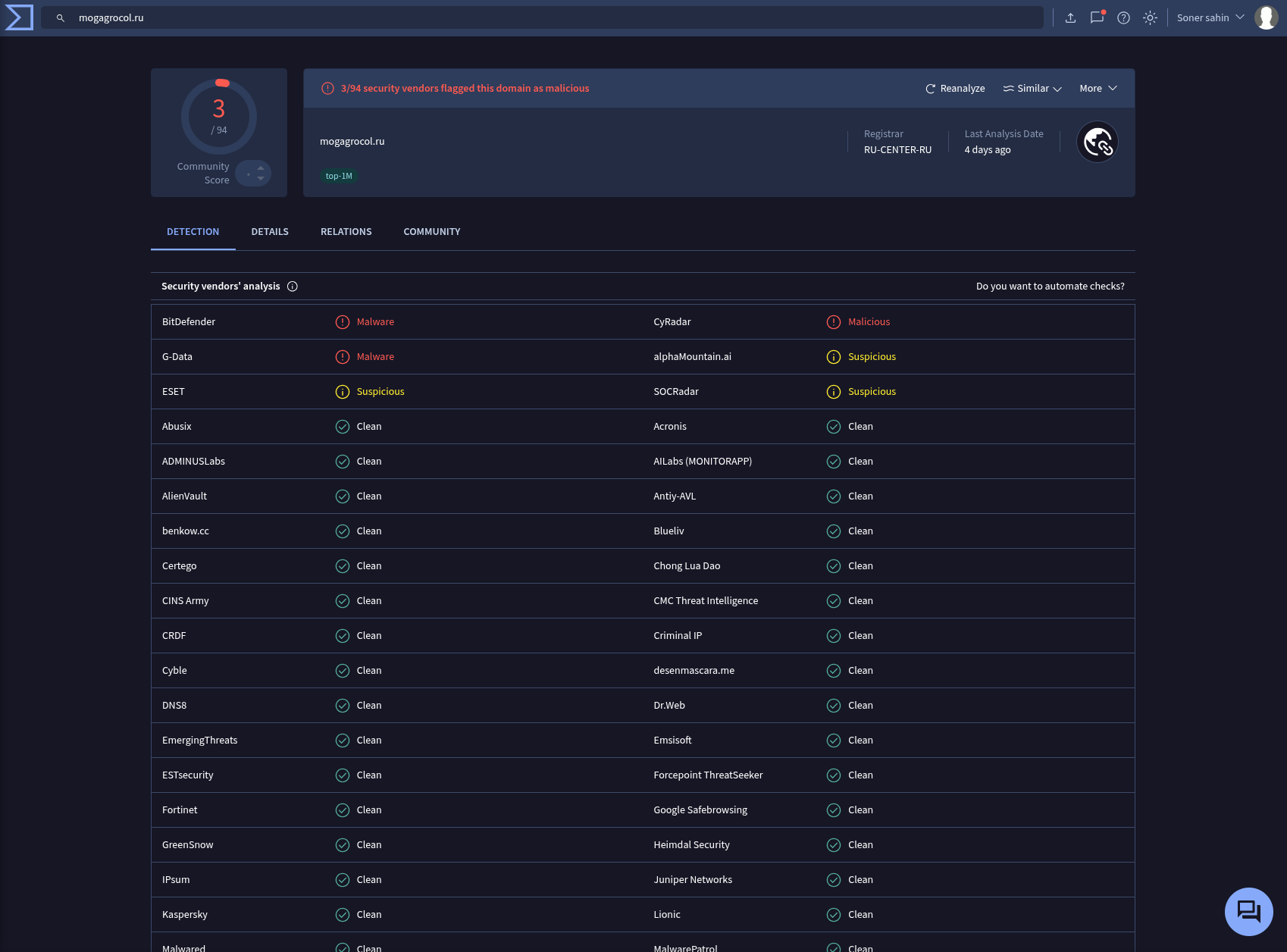
Task: Vote up on community score
Action: [261, 168]
